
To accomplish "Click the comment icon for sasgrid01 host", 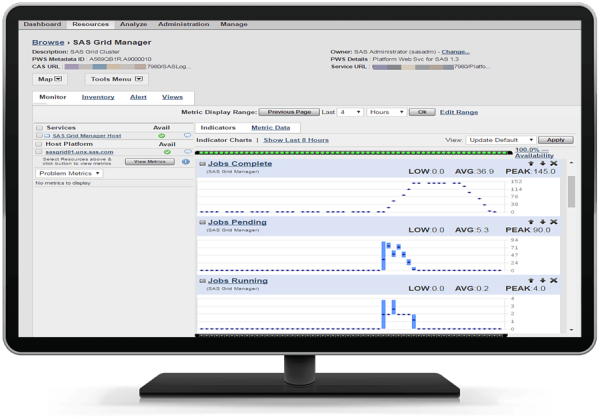I will (185, 151).
